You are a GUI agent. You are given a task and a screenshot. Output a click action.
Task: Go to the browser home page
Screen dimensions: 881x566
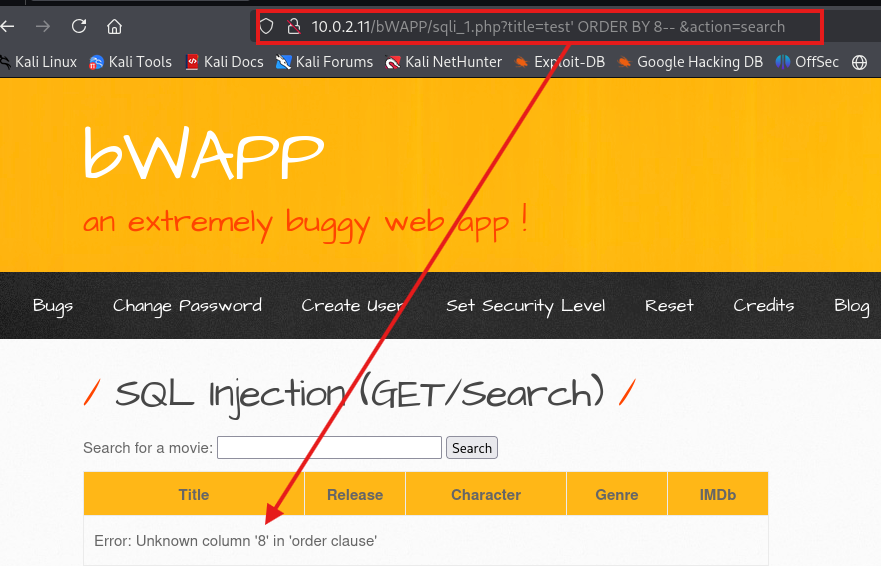[x=115, y=26]
